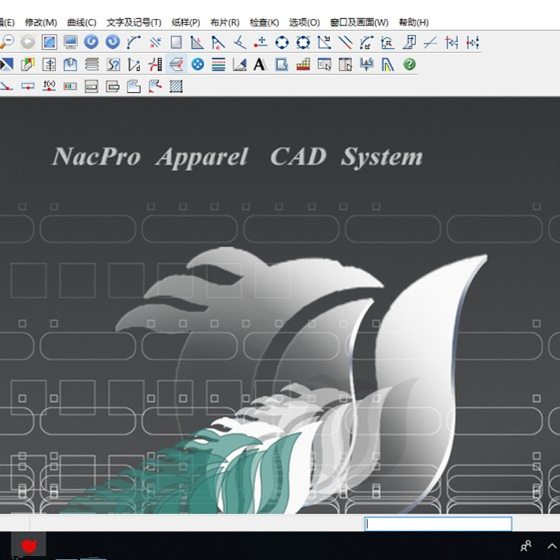Select the blank rectangle tool

tap(176, 42)
